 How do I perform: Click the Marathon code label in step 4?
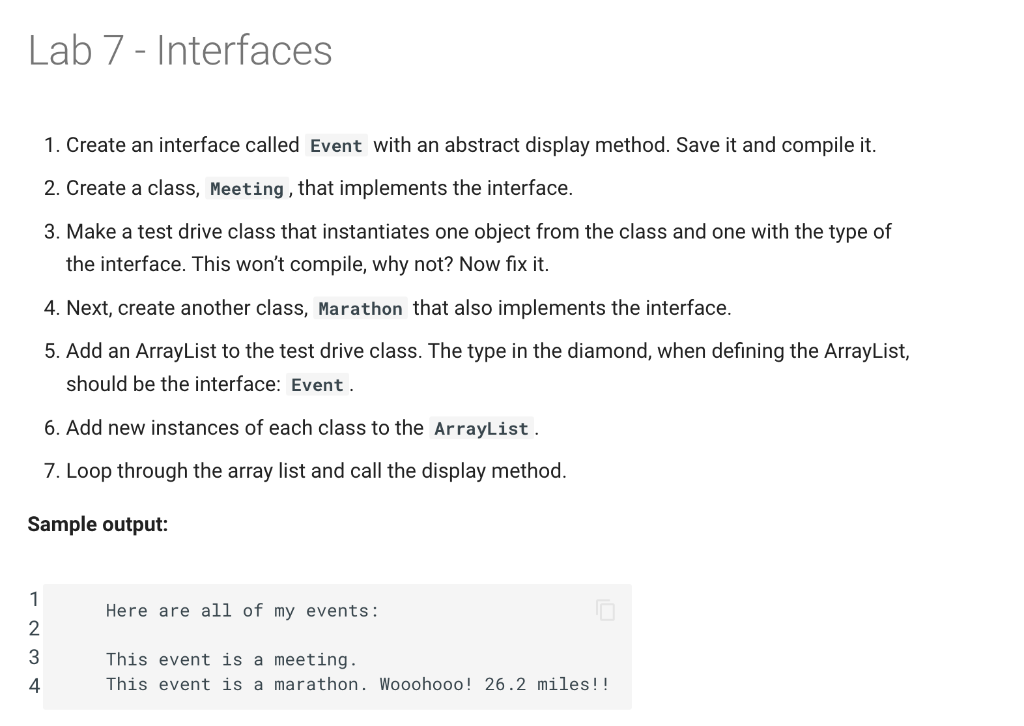coord(360,308)
